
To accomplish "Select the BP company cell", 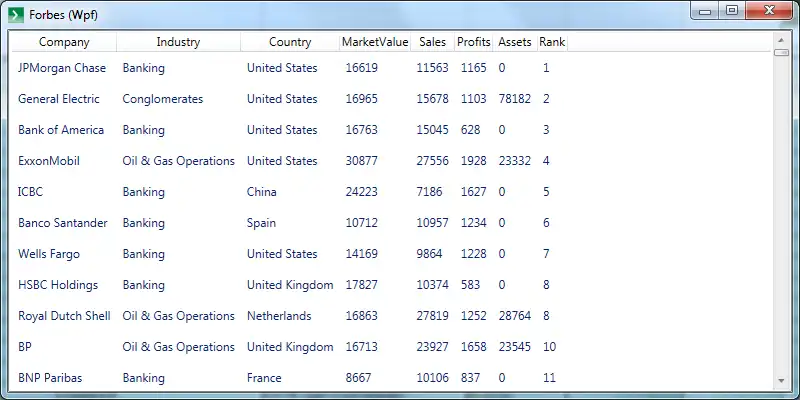I will pyautogui.click(x=24, y=347).
